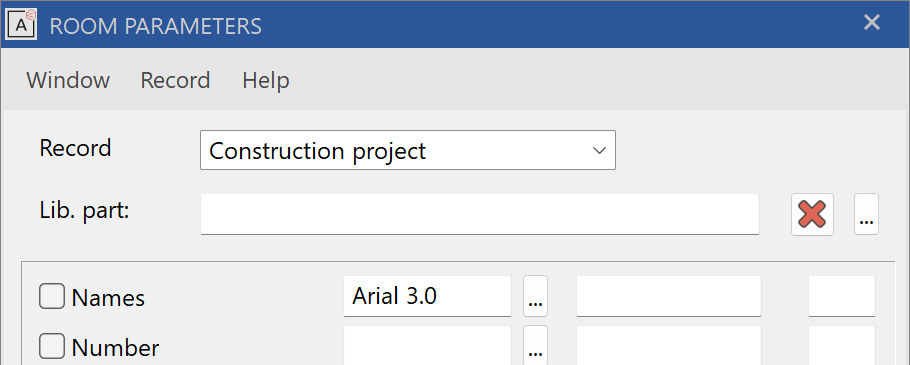The width and height of the screenshot is (910, 365).
Task: Click the ellipsis button beside Arial 3.0
Action: click(x=535, y=296)
